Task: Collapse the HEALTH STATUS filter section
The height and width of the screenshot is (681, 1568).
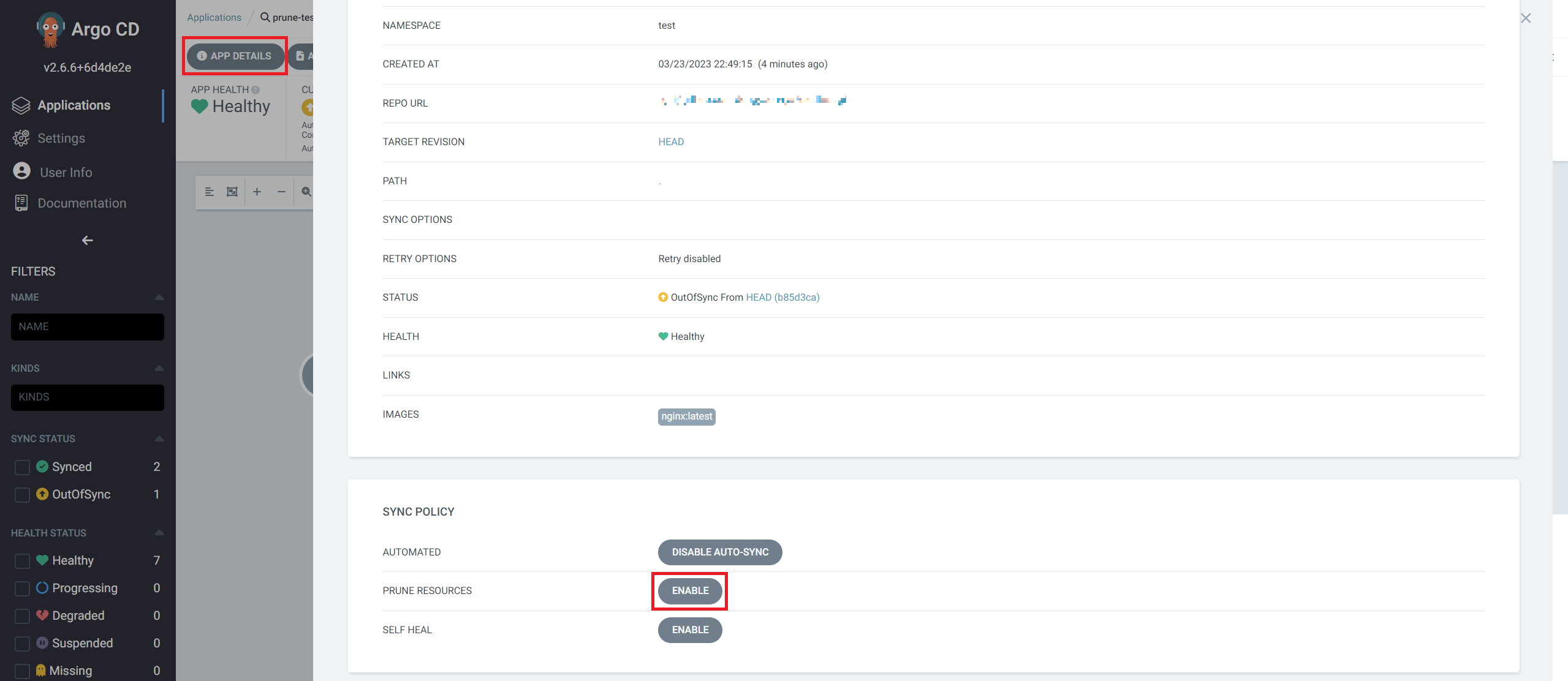Action: 159,533
